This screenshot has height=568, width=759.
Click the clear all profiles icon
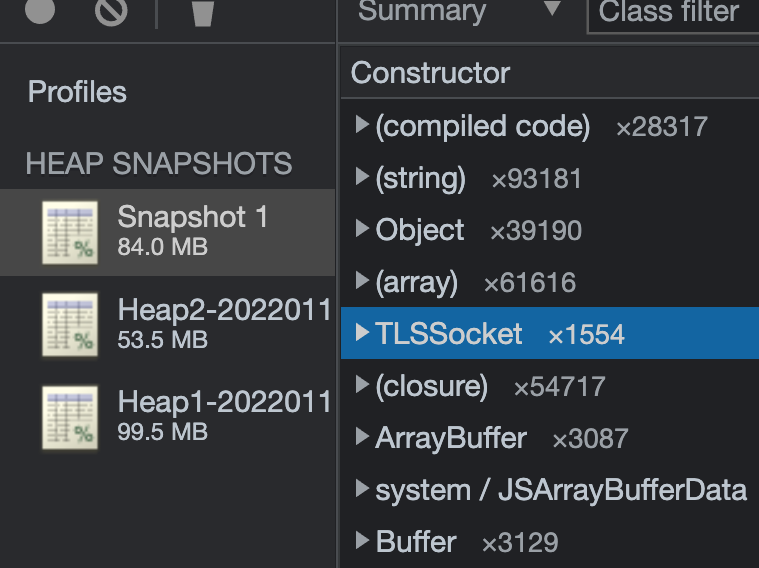[111, 11]
